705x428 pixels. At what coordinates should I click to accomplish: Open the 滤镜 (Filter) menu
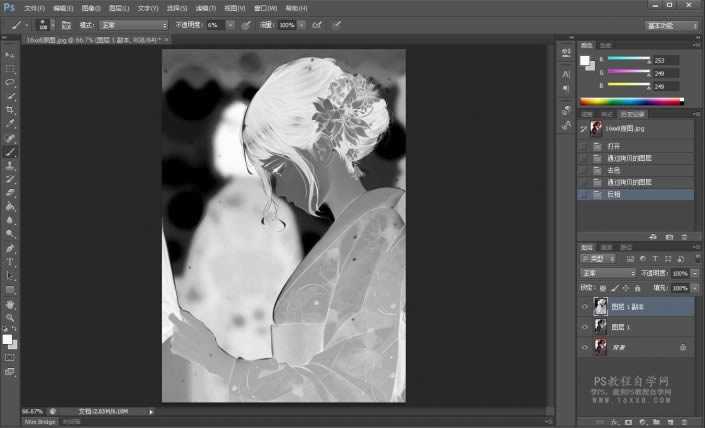click(x=200, y=8)
